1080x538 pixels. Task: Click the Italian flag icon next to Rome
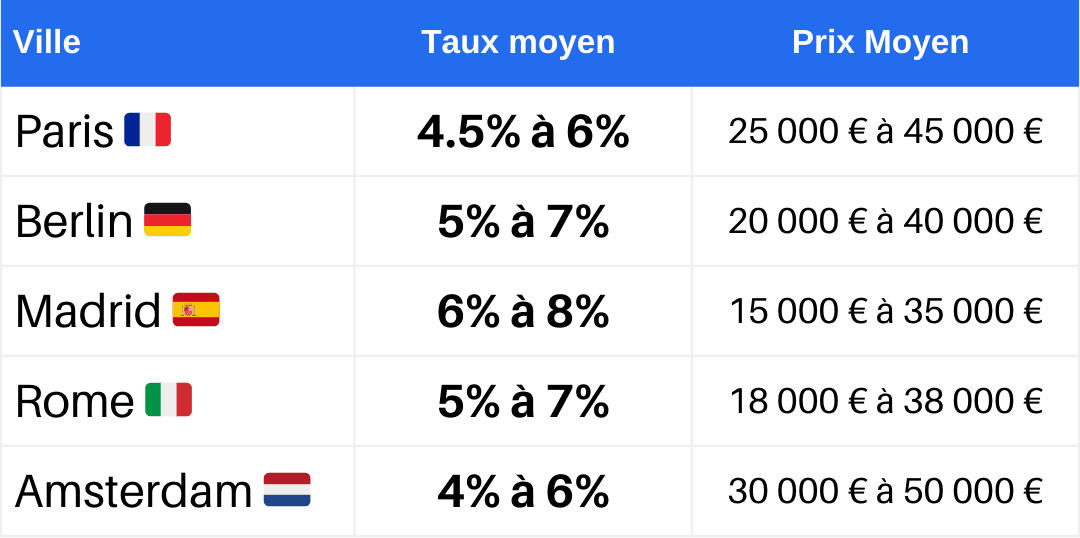coord(168,400)
